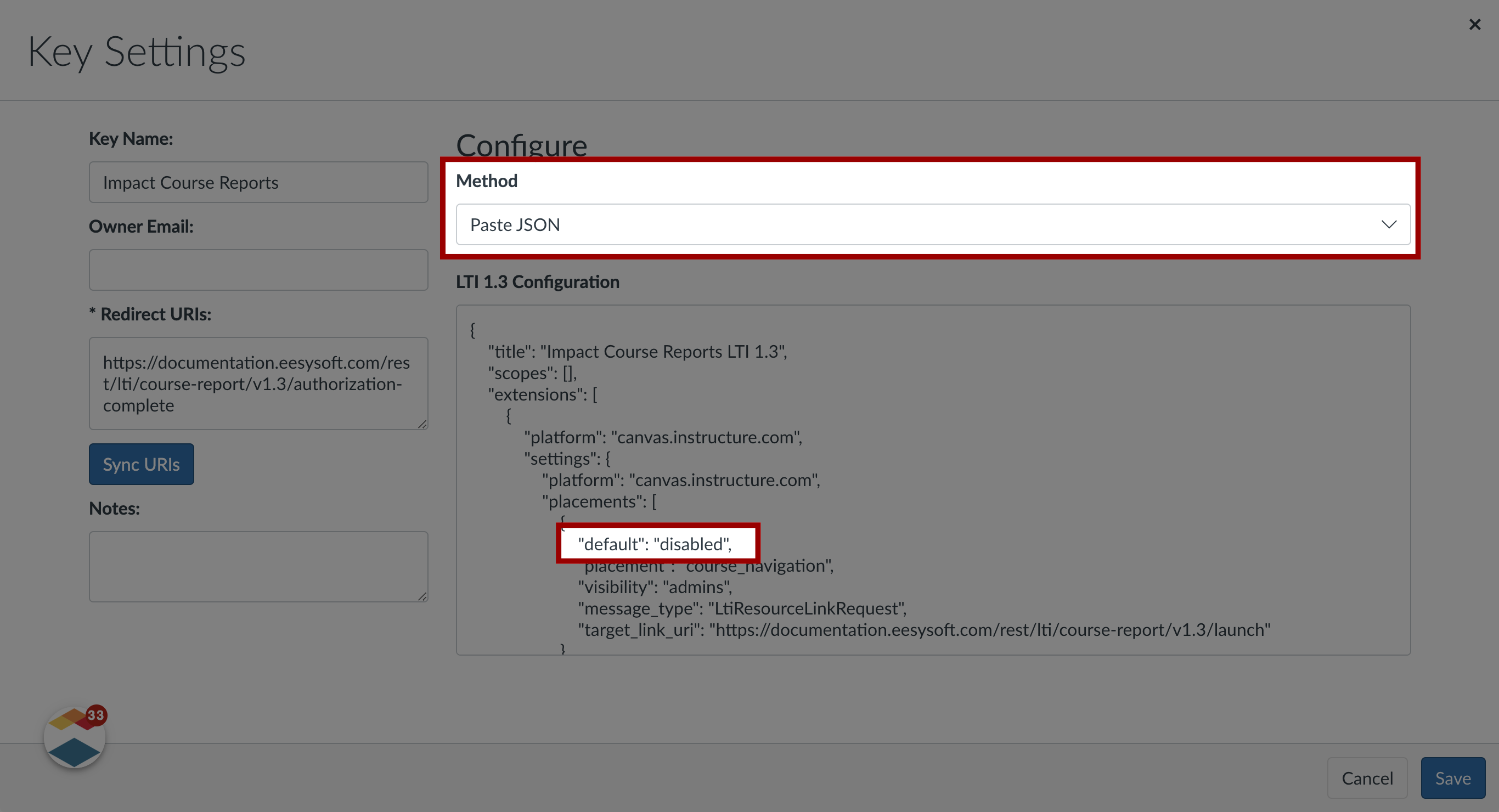Open the Method dropdown showing Paste JSON
This screenshot has width=1499, height=812.
[x=933, y=224]
